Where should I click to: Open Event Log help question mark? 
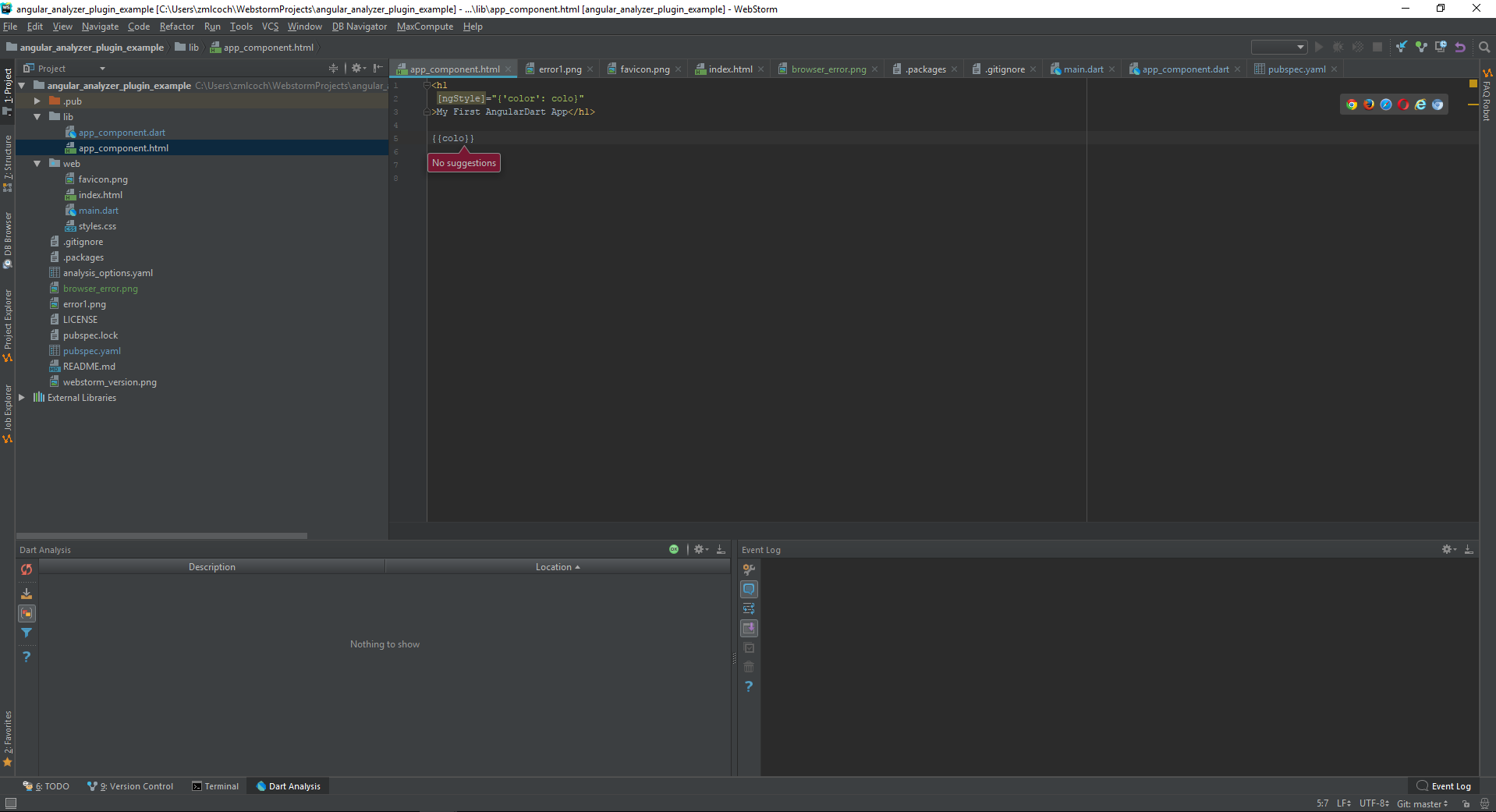click(x=749, y=686)
